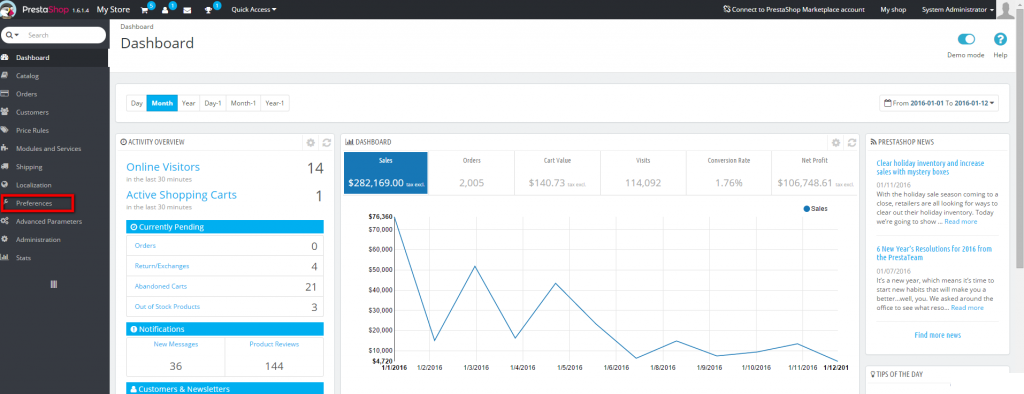
Task: Click Connect to PrestaShop Marketplace account
Action: pos(794,10)
